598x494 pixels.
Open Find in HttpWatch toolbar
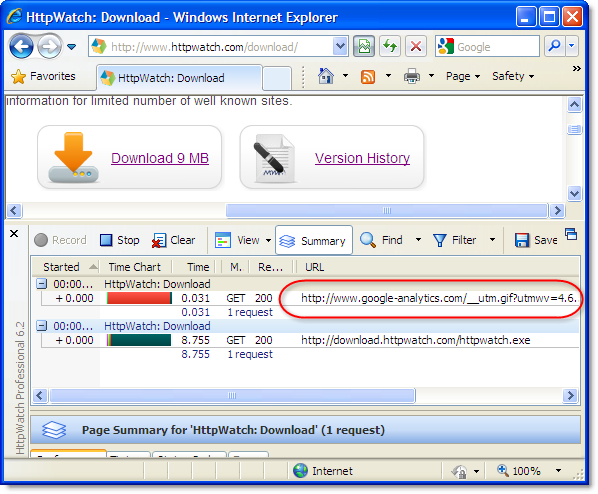(x=381, y=240)
